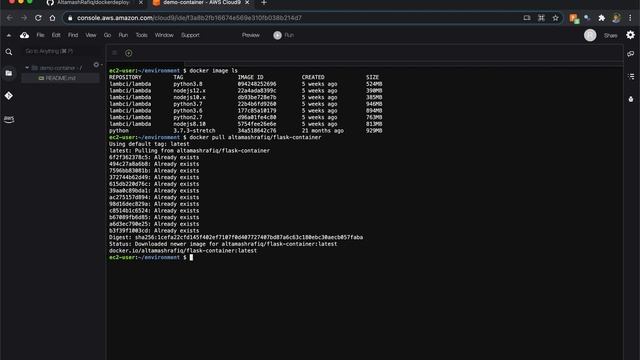Open the File menu
Screen dimensions: 640x360
[40, 36]
